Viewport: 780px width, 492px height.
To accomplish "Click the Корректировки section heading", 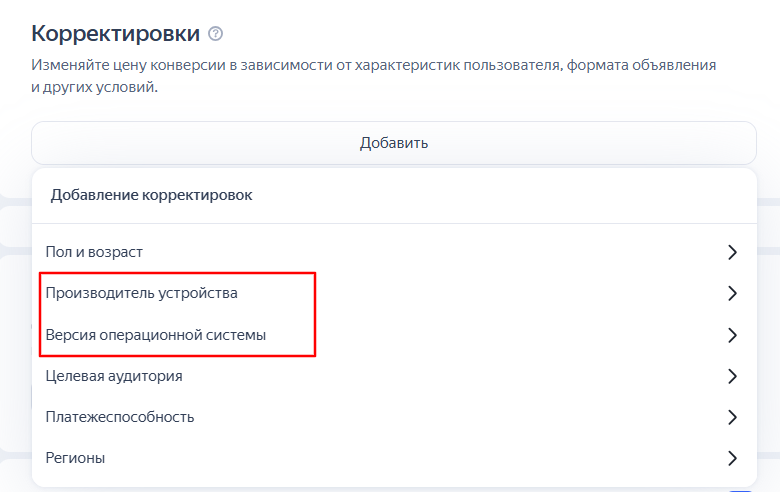I will (x=116, y=33).
